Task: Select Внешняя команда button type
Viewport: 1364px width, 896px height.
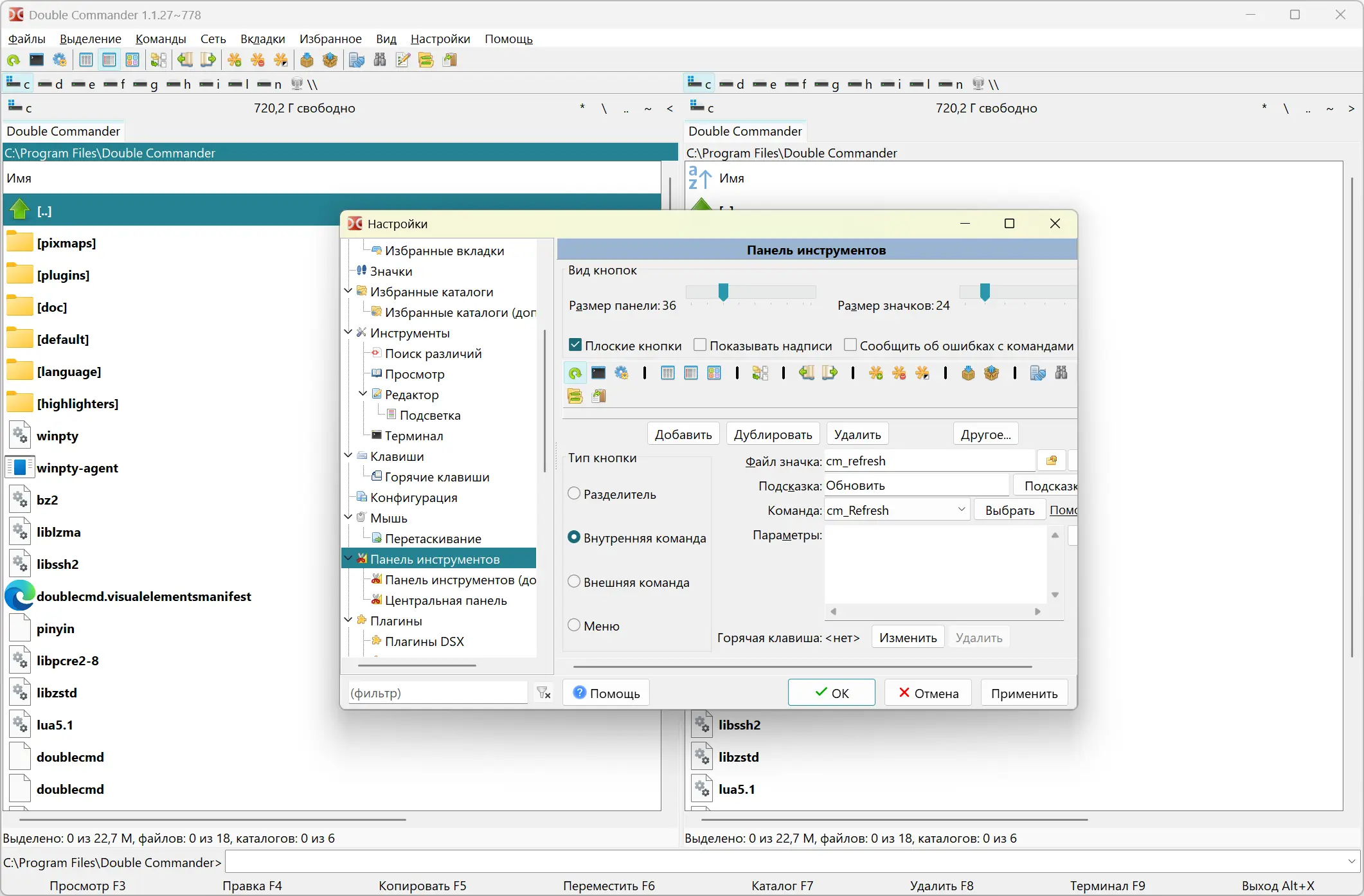Action: tap(575, 582)
